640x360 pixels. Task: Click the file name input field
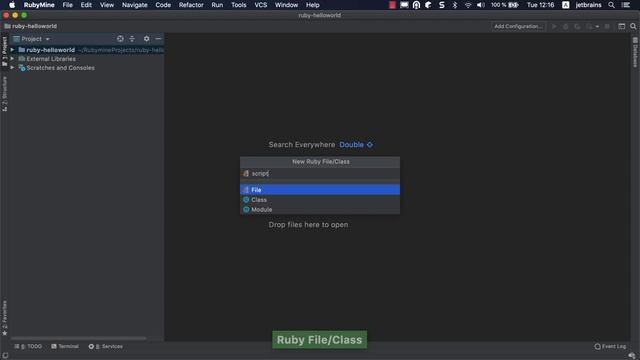click(320, 173)
